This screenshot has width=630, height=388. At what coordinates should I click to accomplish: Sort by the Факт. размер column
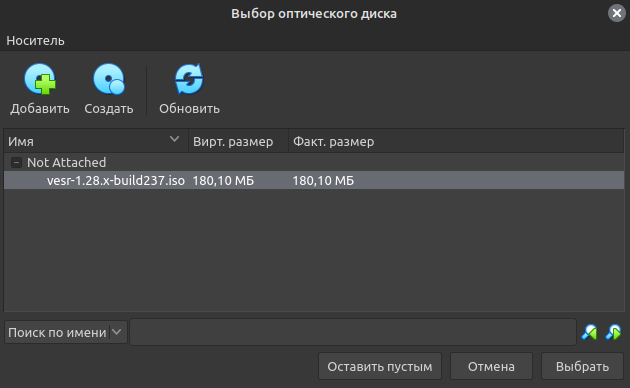pos(456,141)
